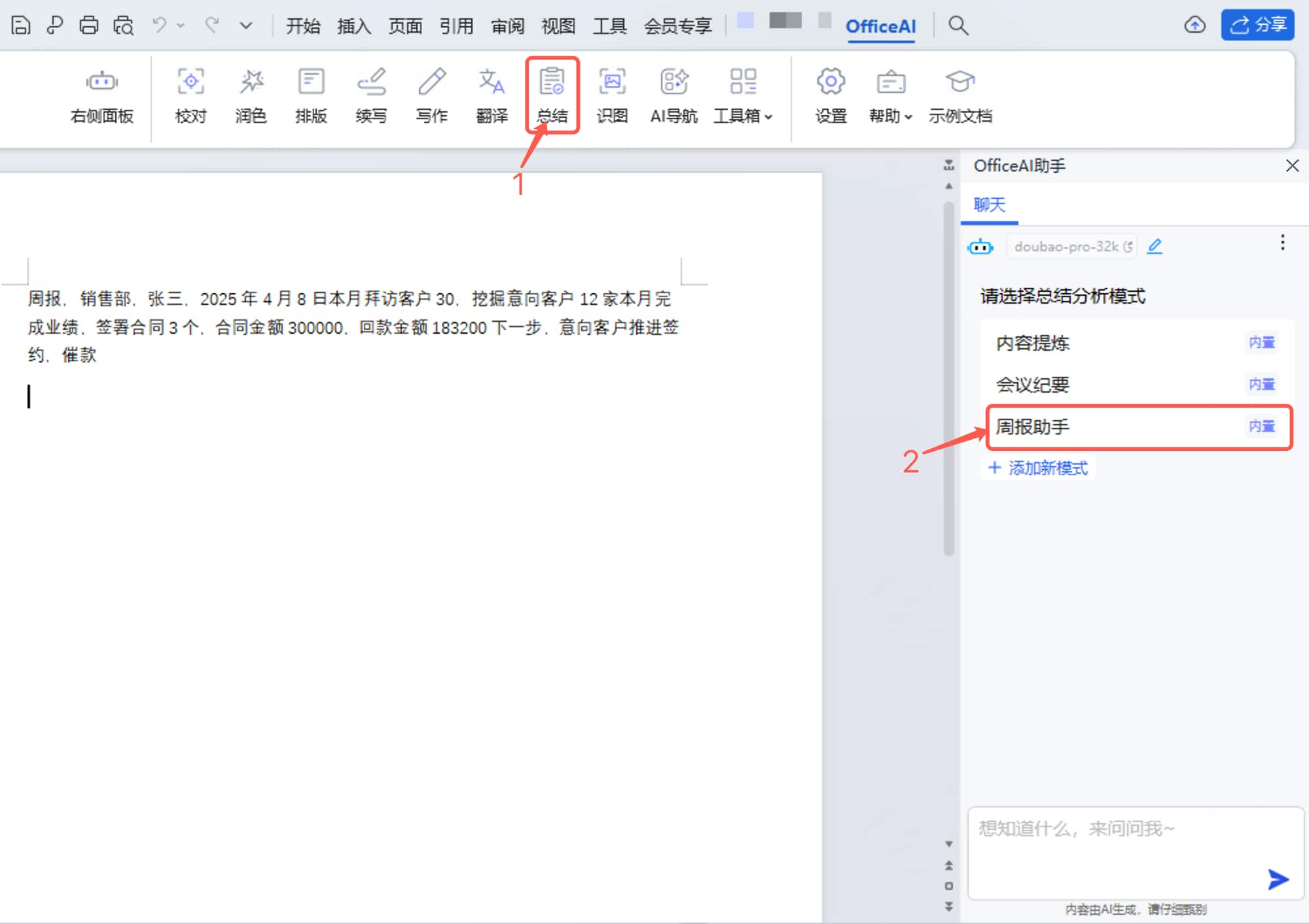Toggle the 右侧面板 right panel

[x=101, y=97]
